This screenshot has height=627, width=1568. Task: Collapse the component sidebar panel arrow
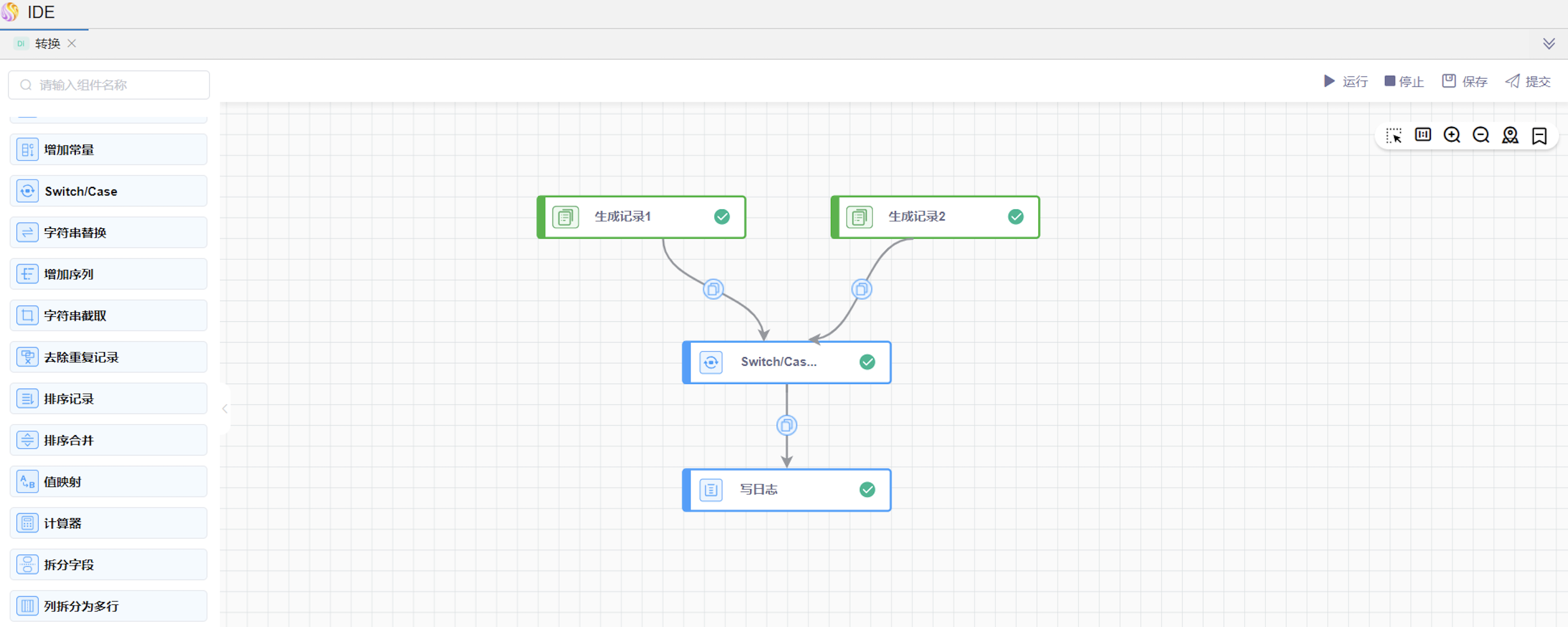coord(225,409)
